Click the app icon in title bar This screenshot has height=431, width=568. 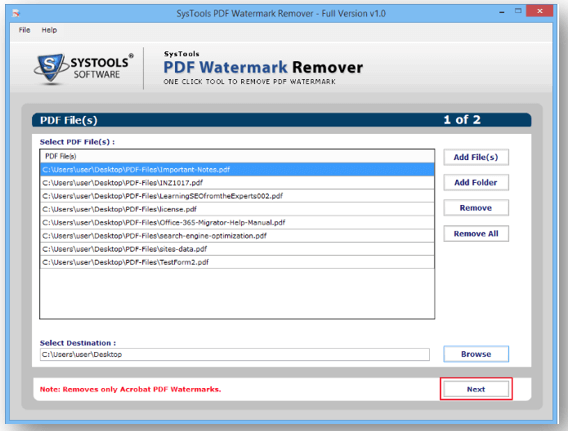(x=16, y=14)
